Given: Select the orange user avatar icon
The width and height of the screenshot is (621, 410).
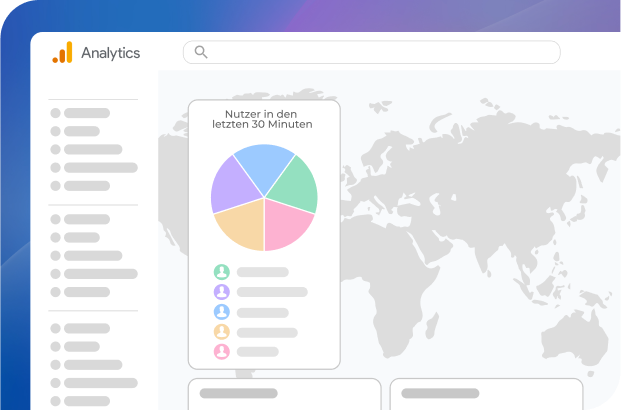Looking at the screenshot, I should point(221,332).
